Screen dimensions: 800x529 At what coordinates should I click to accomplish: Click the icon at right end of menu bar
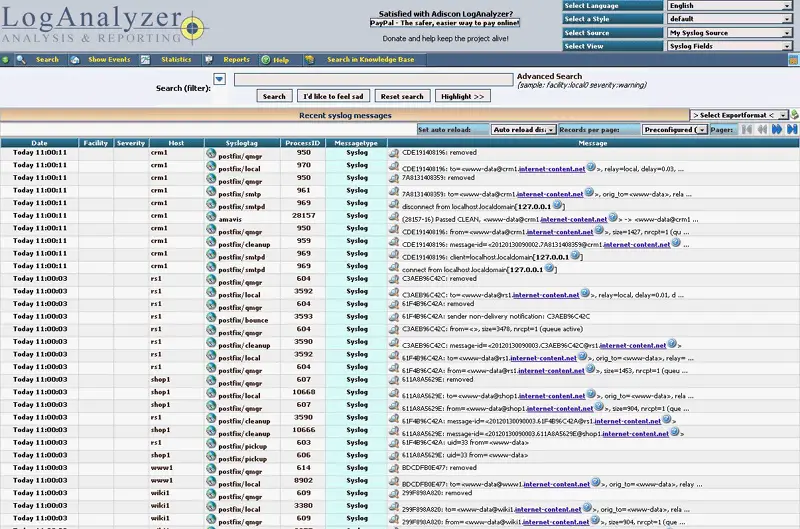tap(793, 60)
